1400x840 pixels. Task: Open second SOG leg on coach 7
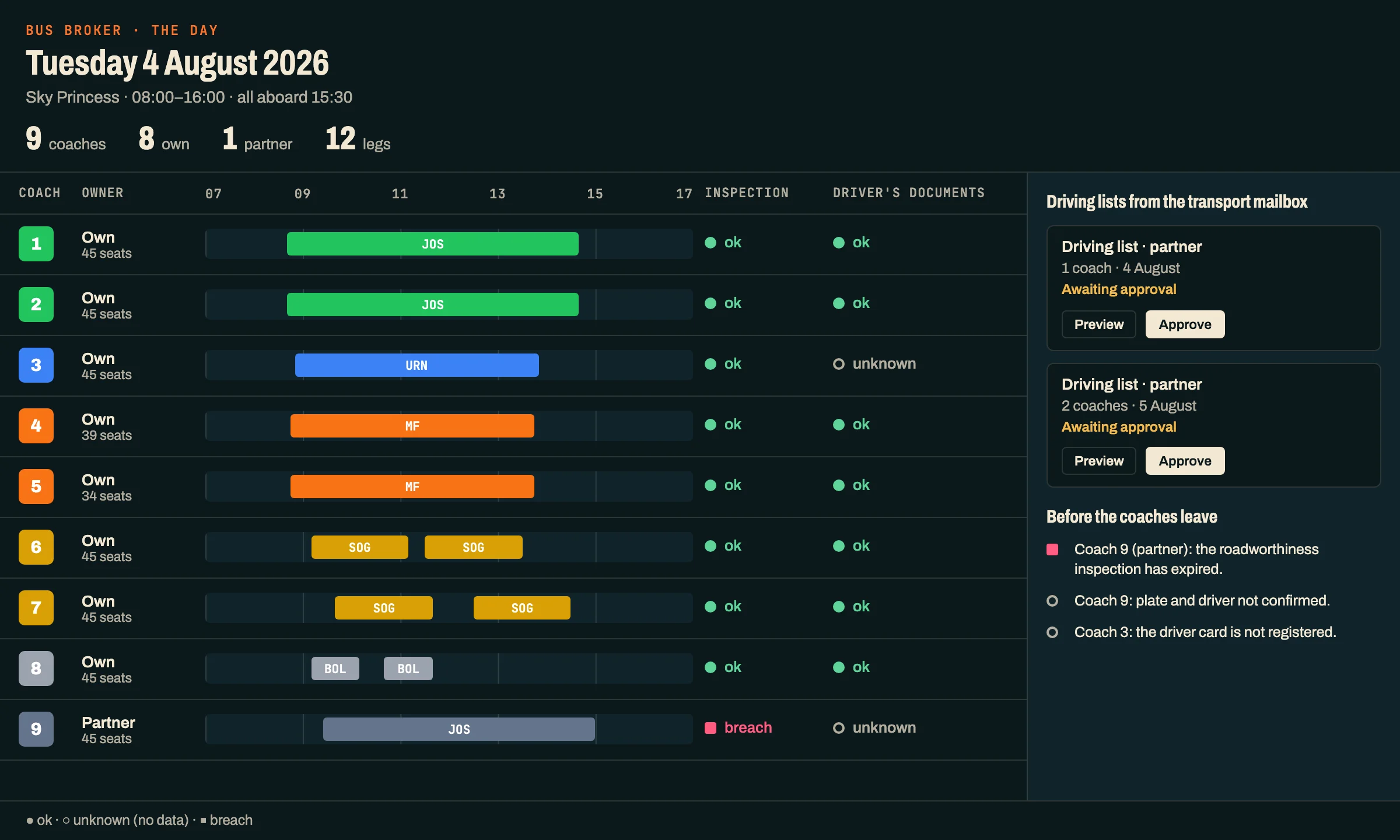coord(522,608)
